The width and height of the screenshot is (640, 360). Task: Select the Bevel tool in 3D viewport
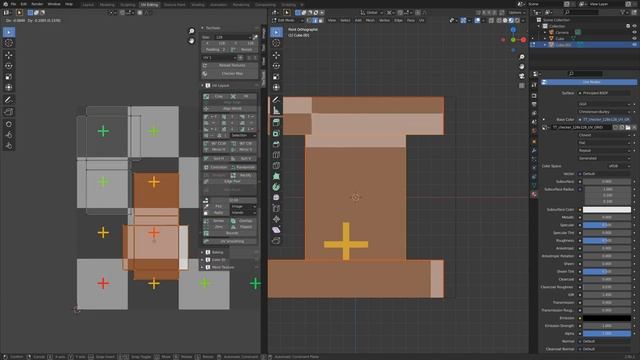[x=276, y=144]
